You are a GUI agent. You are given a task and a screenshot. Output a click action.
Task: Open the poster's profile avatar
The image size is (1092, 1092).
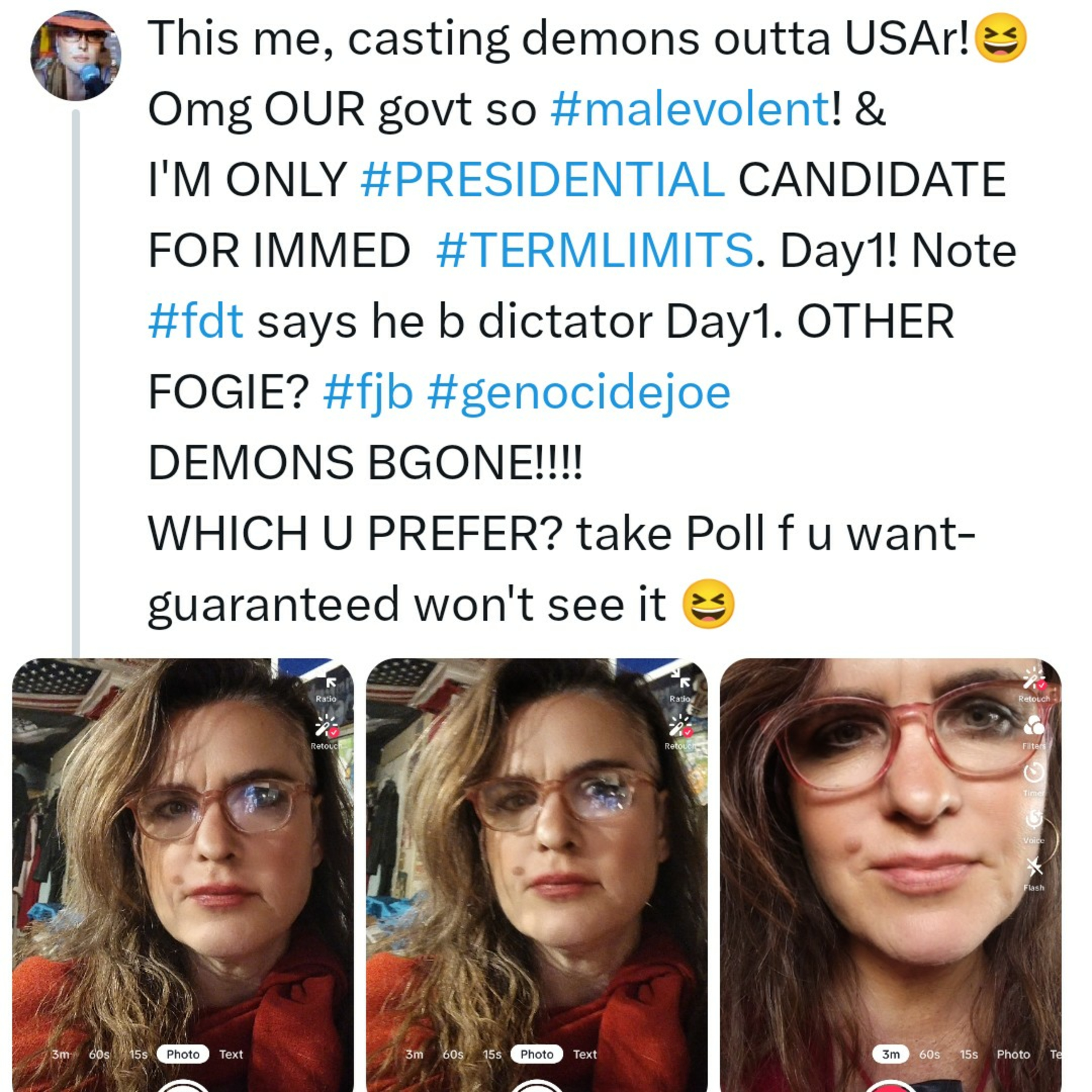pos(75,55)
